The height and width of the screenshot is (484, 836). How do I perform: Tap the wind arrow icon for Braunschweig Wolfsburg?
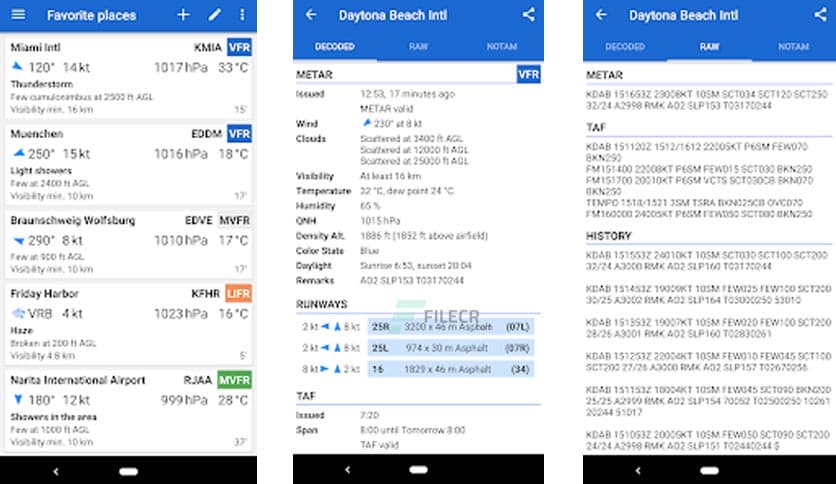19,241
